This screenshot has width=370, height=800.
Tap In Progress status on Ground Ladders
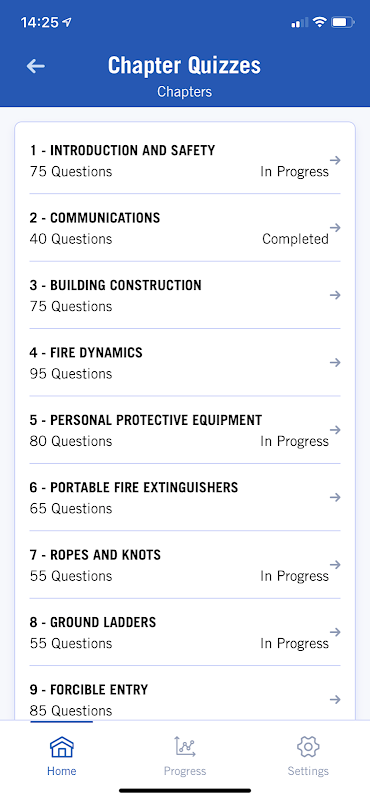[x=294, y=643]
